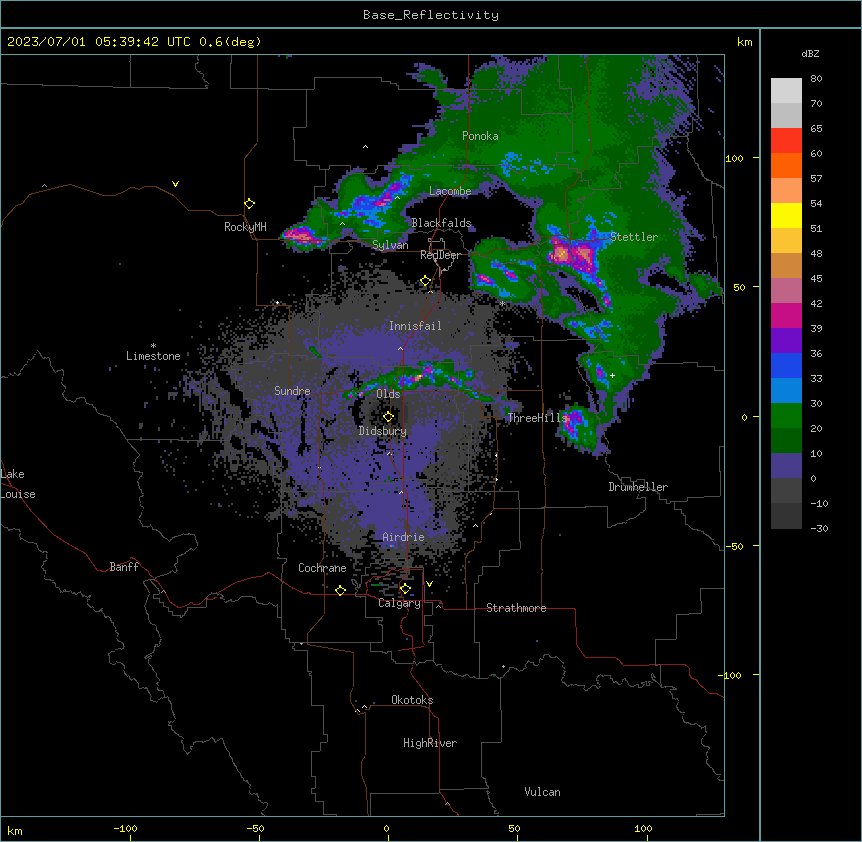Click the -100 tick on bottom axis
The image size is (862, 842).
pyautogui.click(x=125, y=828)
